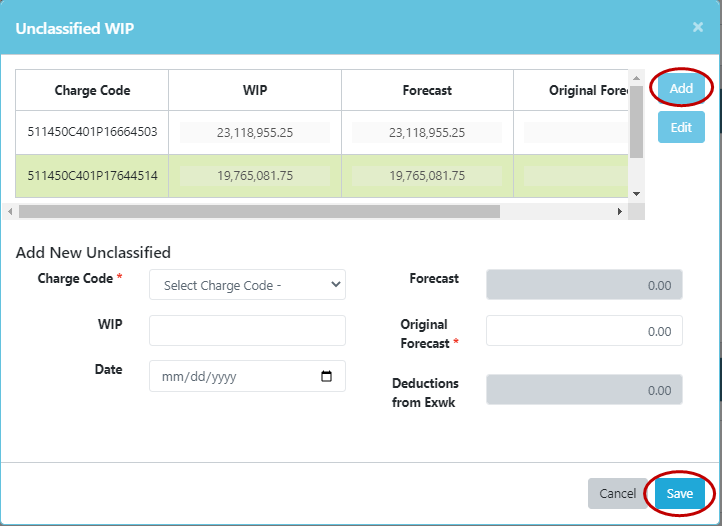Click the WIP column header
The image size is (722, 526).
click(x=255, y=90)
